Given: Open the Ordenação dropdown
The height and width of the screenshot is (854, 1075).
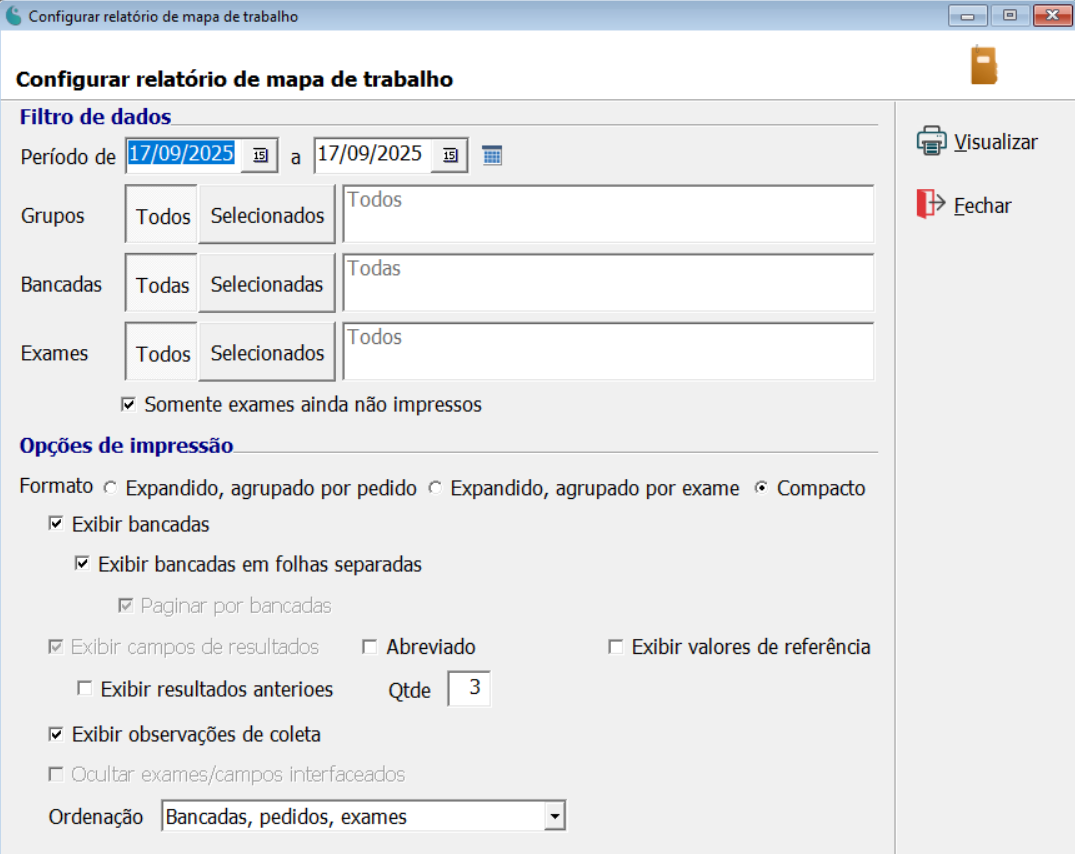Looking at the screenshot, I should (554, 816).
